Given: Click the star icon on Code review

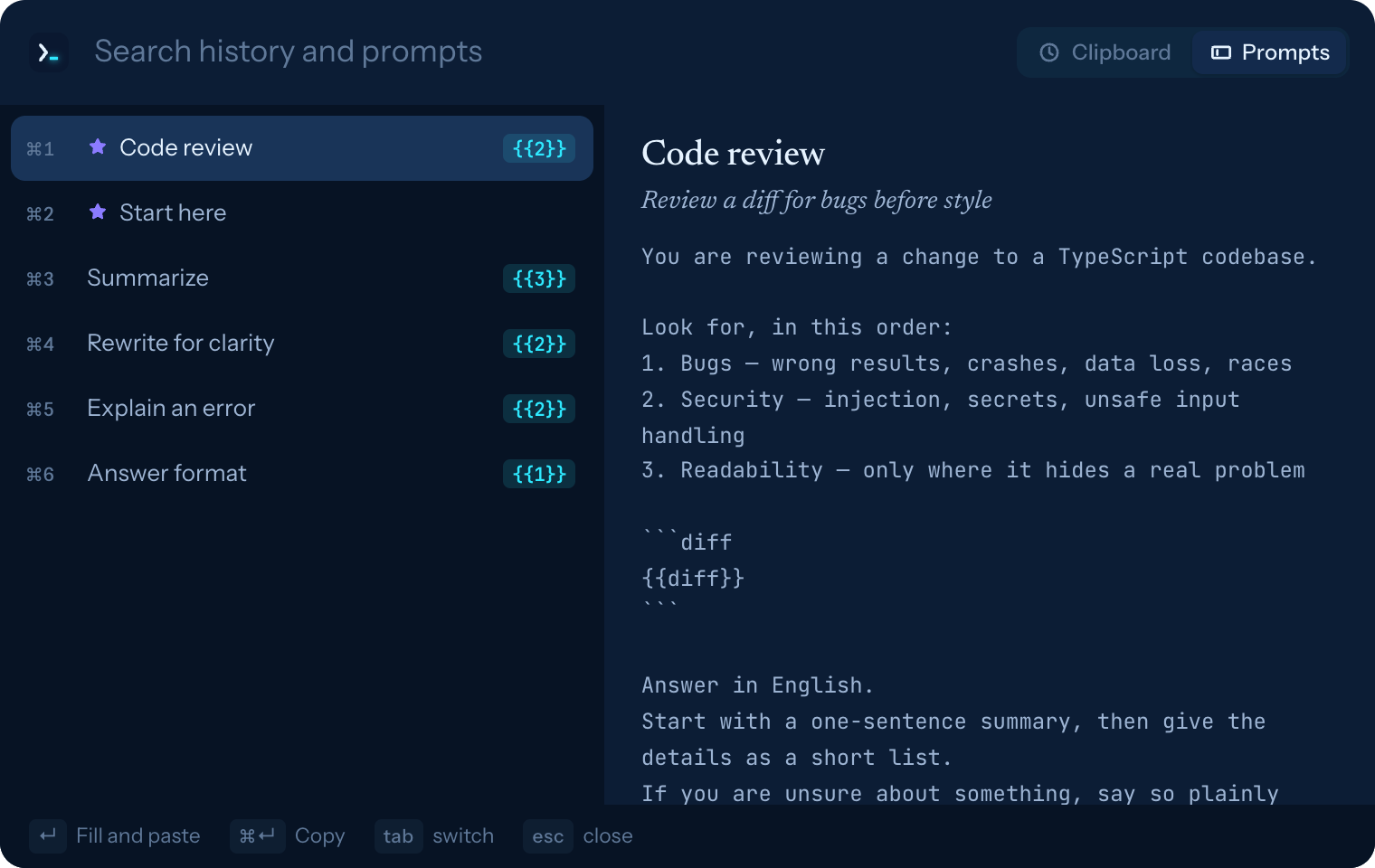Looking at the screenshot, I should pyautogui.click(x=98, y=146).
